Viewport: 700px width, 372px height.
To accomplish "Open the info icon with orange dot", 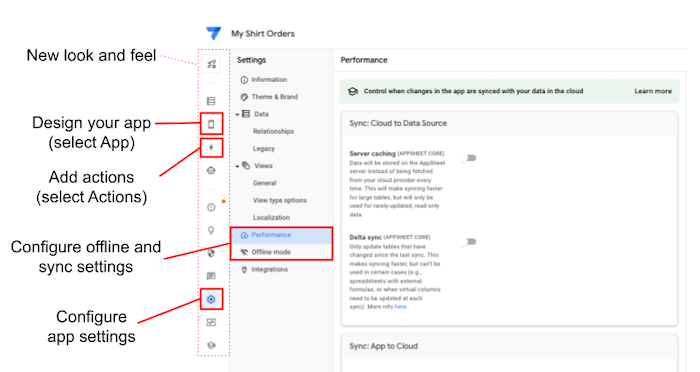I will [x=211, y=207].
